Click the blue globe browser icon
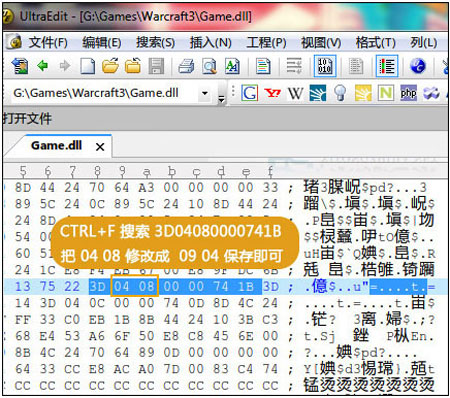Image resolution: width=450 pixels, height=398 pixels. [418, 66]
